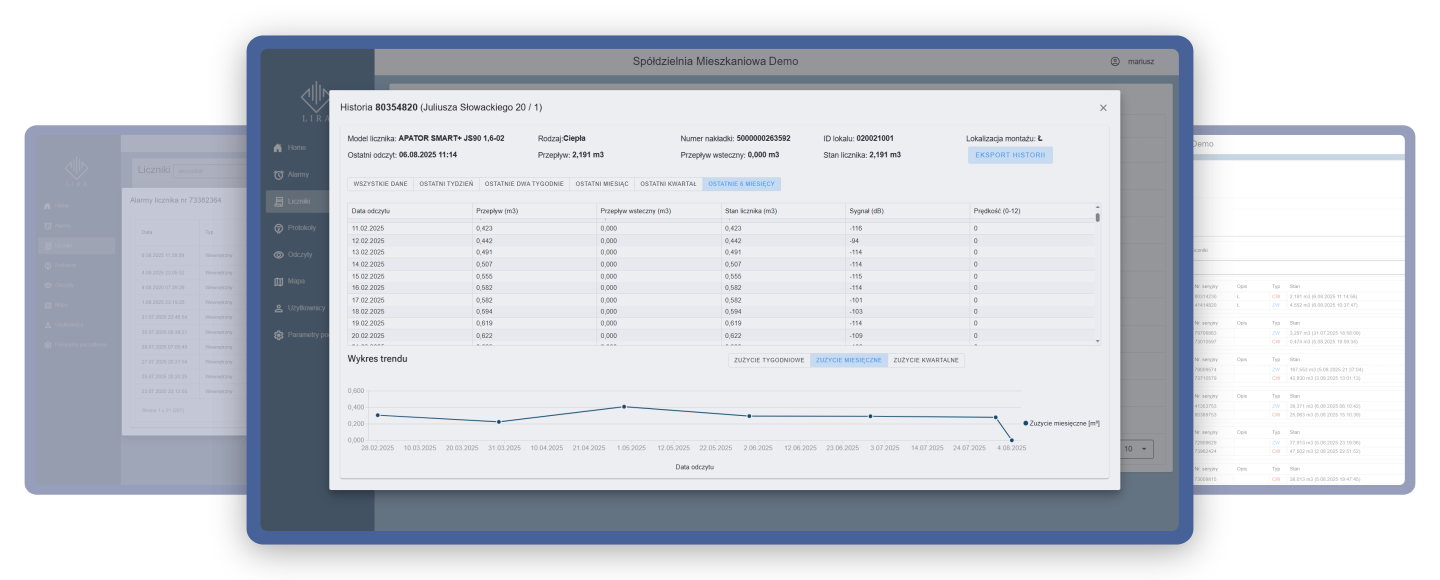Select Ostatnie dwa tygodnie range

(524, 184)
